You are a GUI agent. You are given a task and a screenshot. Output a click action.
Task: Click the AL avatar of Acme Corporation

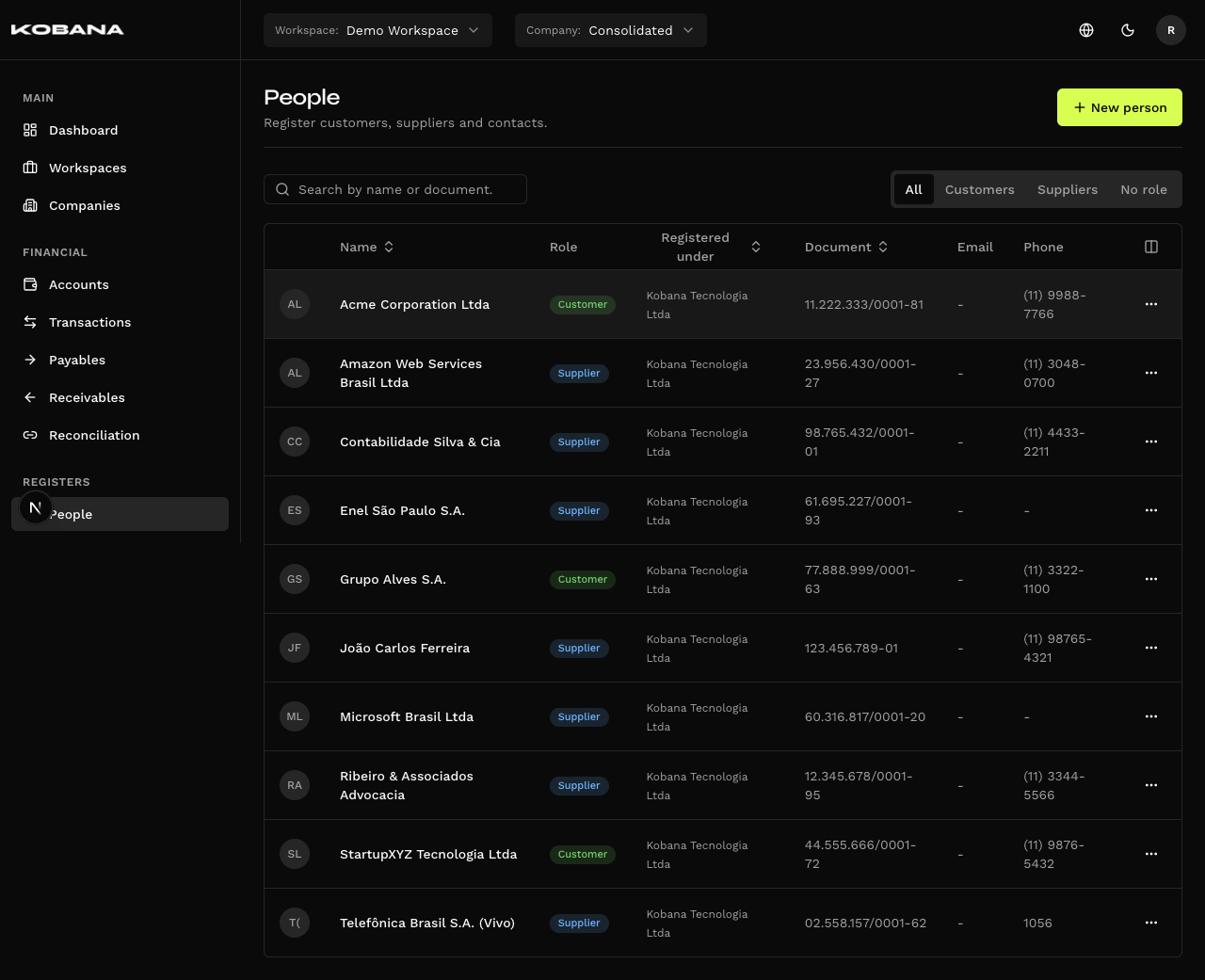point(295,304)
